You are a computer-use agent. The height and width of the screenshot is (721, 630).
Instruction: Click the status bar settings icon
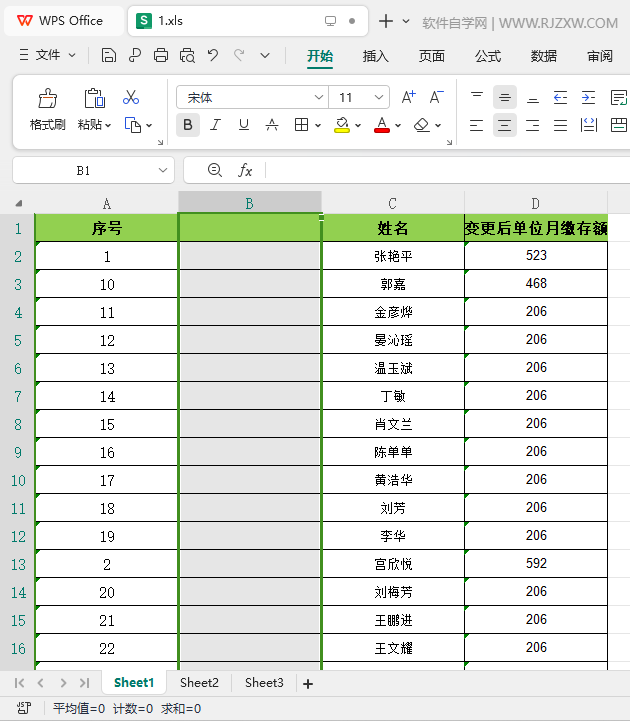[x=24, y=708]
